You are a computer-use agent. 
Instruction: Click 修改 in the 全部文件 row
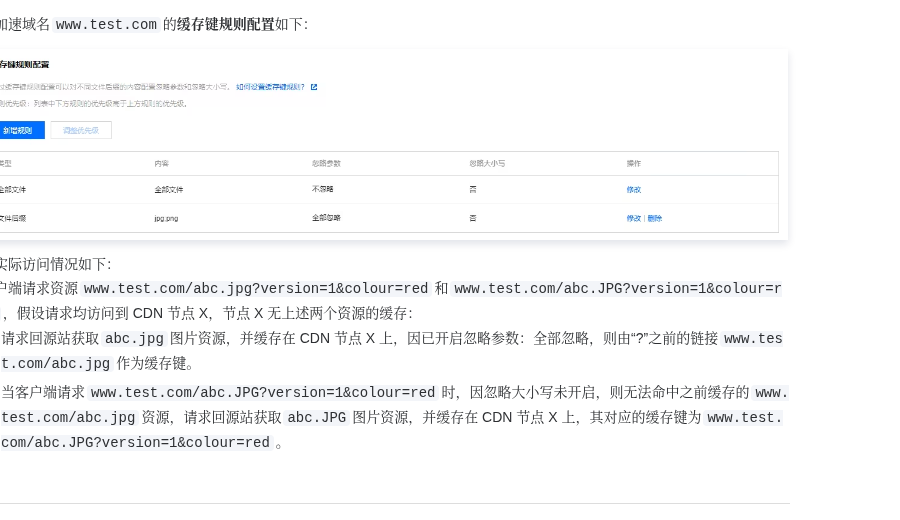pos(634,189)
